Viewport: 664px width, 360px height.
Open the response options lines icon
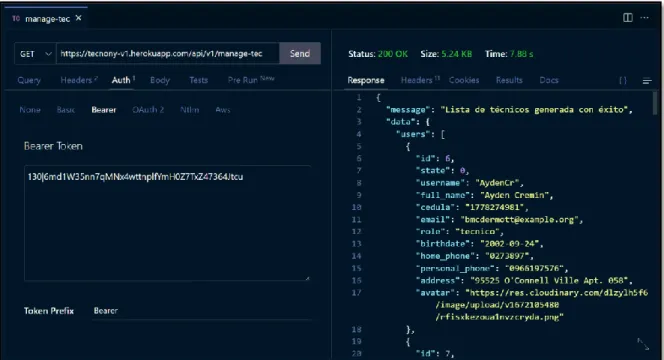(647, 81)
